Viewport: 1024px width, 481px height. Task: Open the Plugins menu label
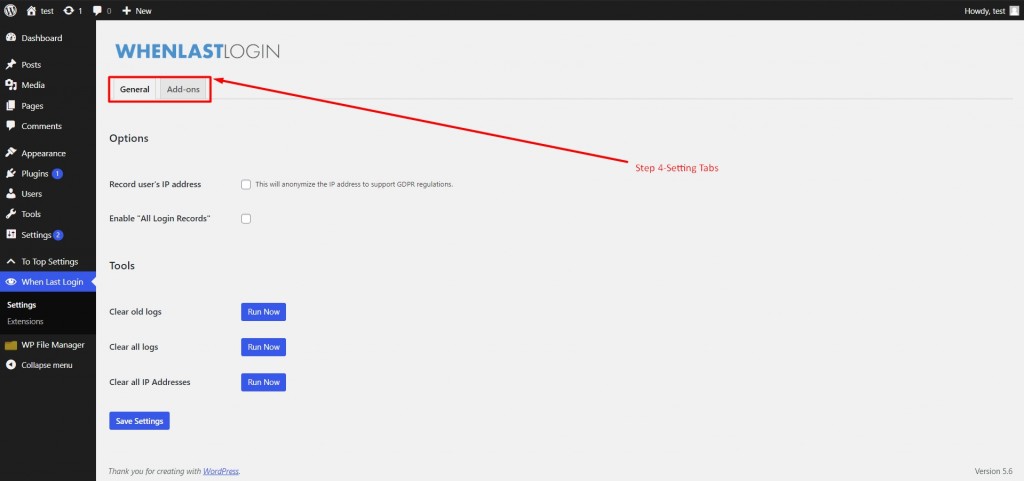pos(35,174)
